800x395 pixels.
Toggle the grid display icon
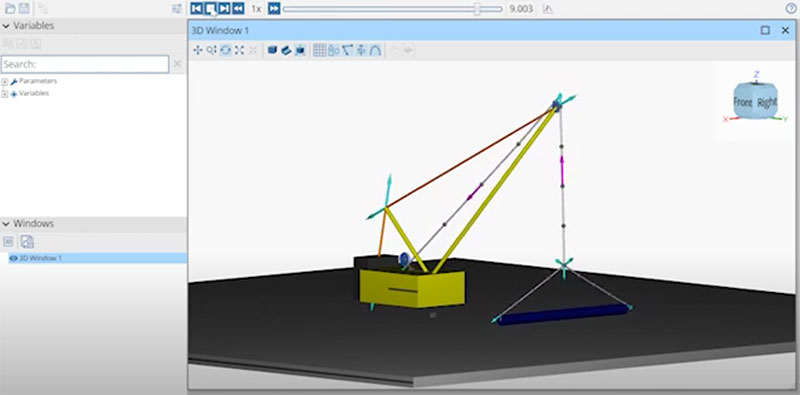(319, 50)
